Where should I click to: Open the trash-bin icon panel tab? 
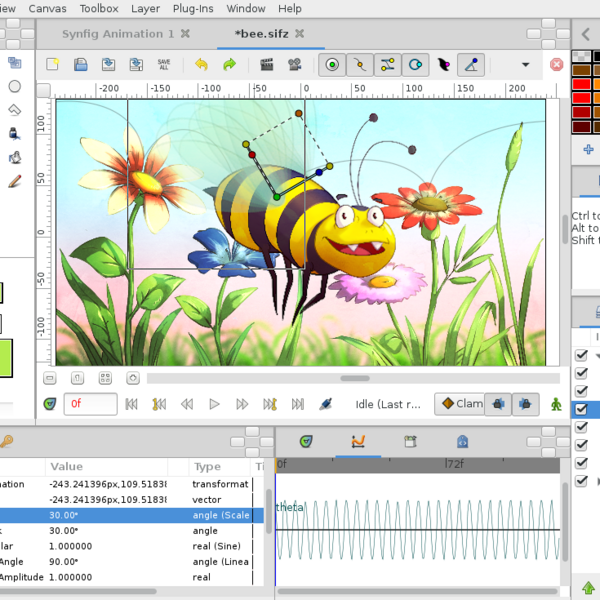(410, 442)
